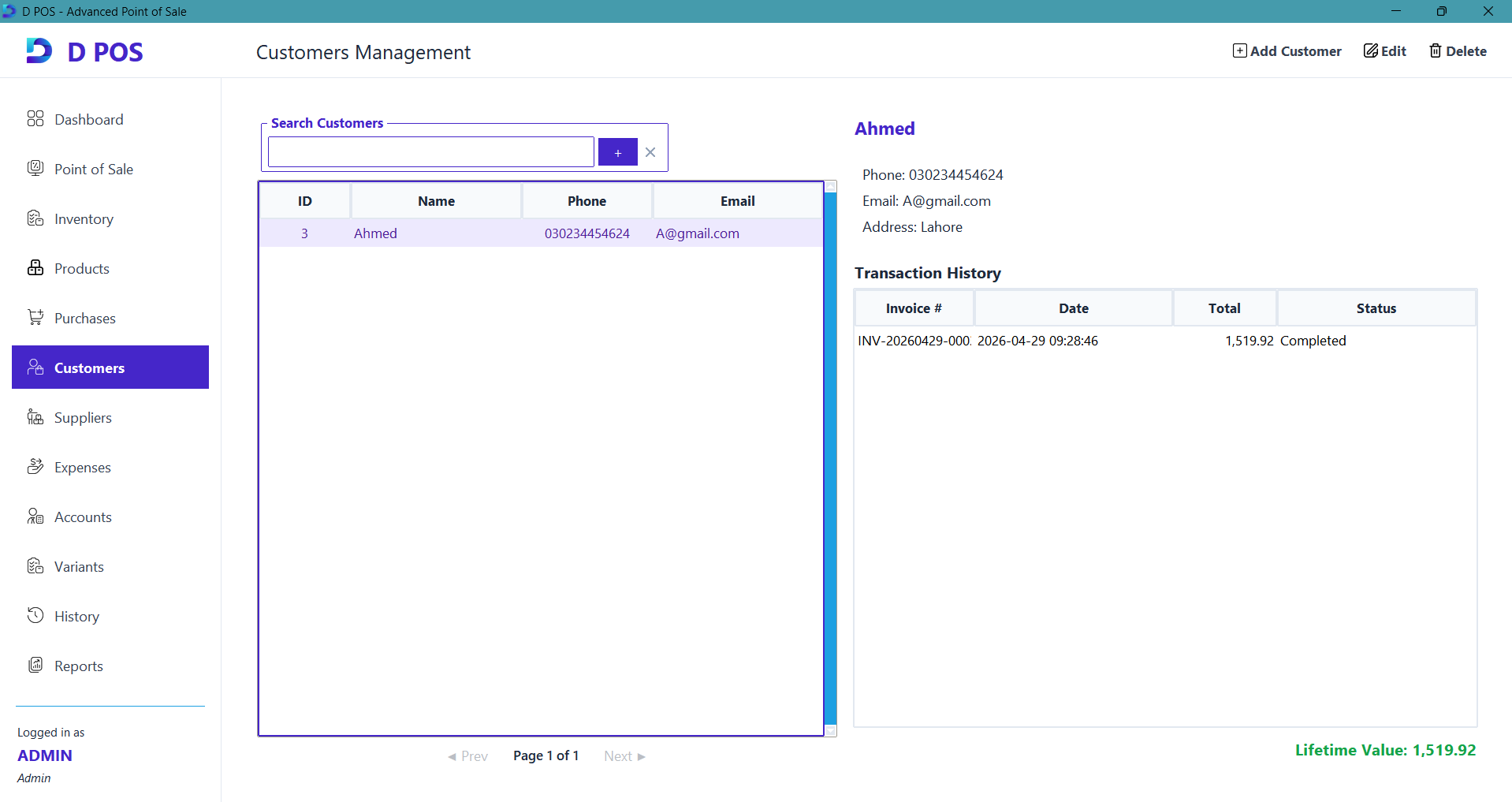
Task: Click scrollbar down arrow in customer list
Action: 830,731
